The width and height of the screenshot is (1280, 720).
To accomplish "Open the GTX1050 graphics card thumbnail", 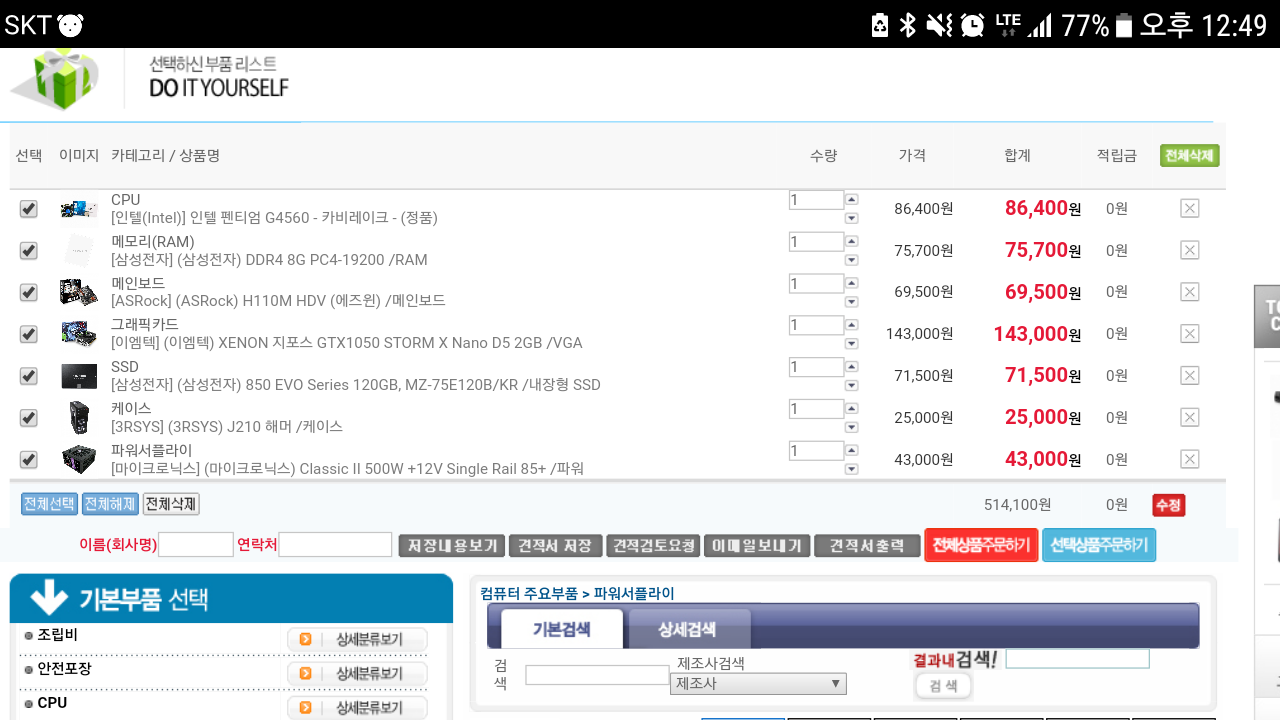I will [x=79, y=333].
